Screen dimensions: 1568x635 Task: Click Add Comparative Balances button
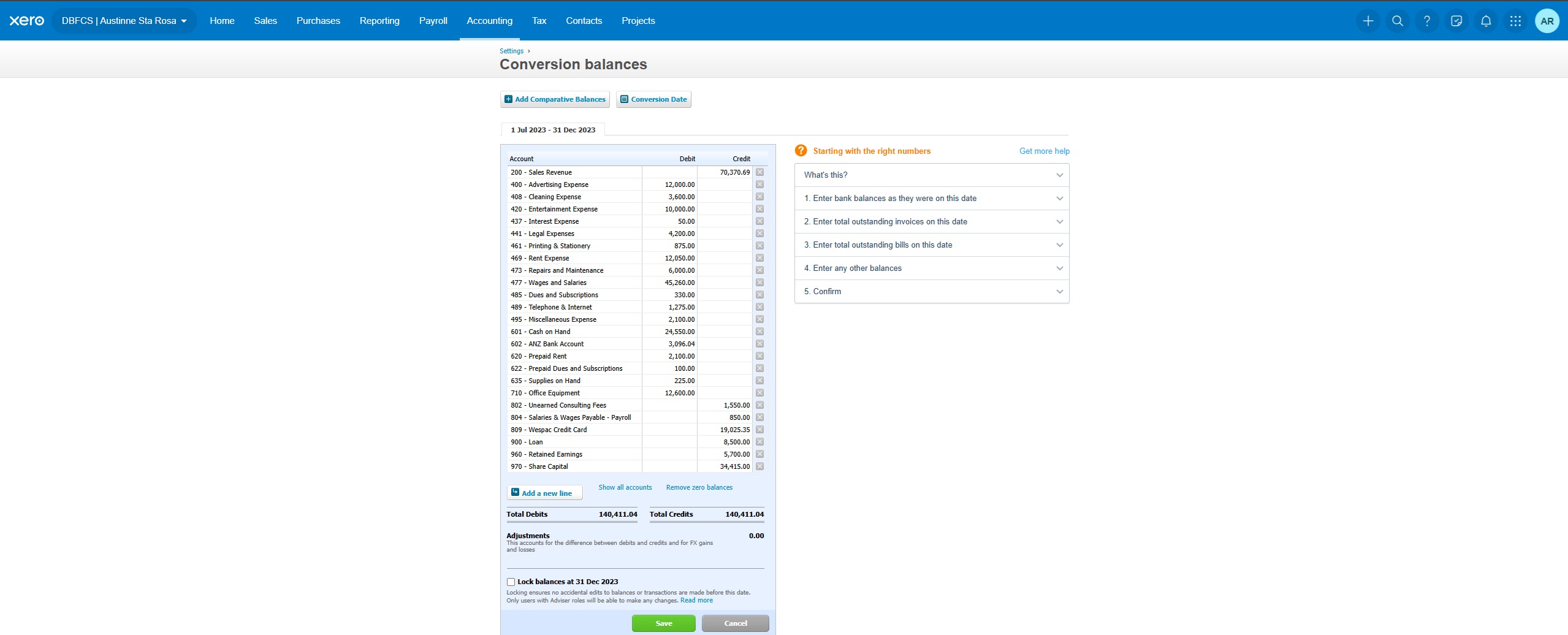click(555, 99)
